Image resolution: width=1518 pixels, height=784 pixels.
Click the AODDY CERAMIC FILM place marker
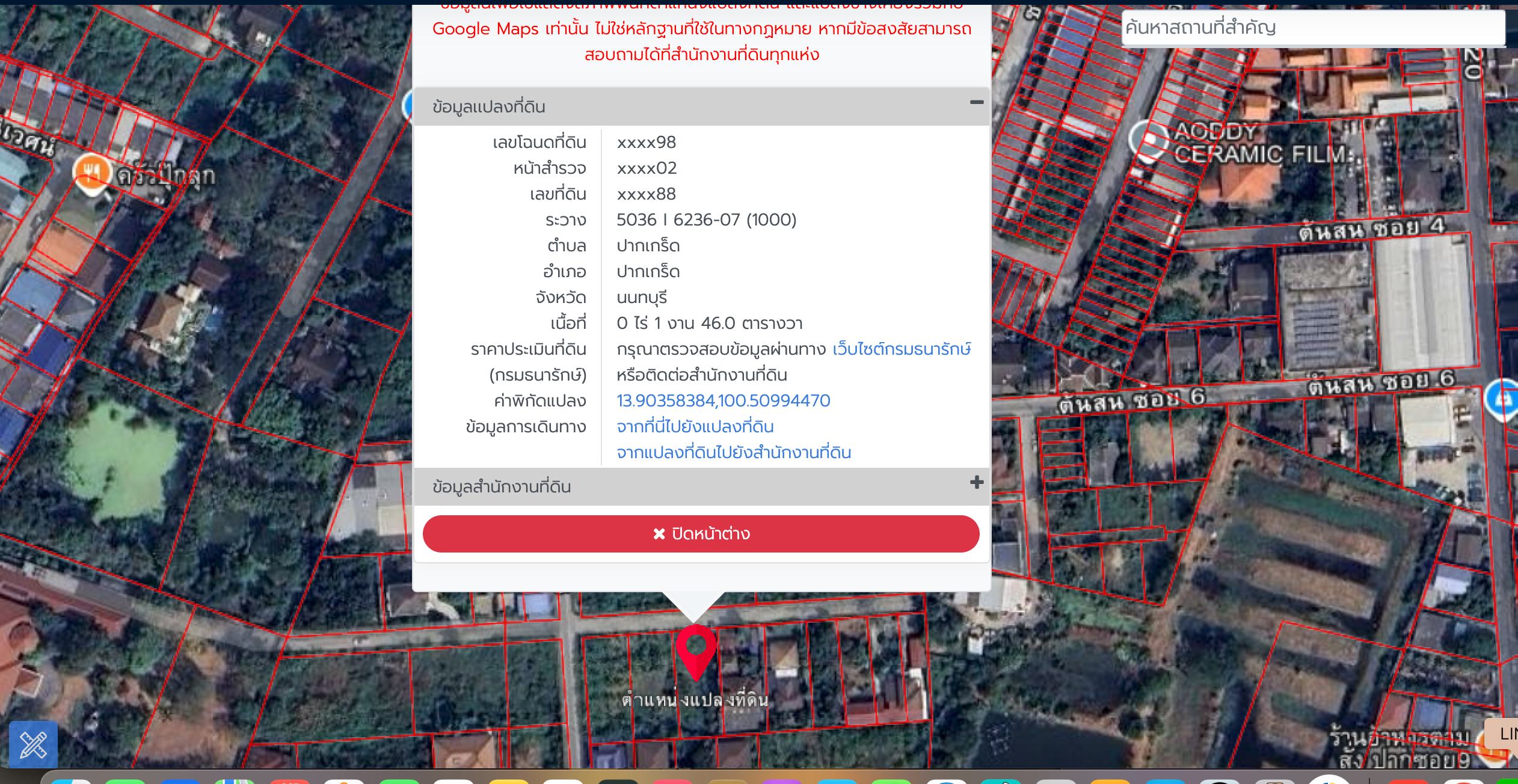1149,141
